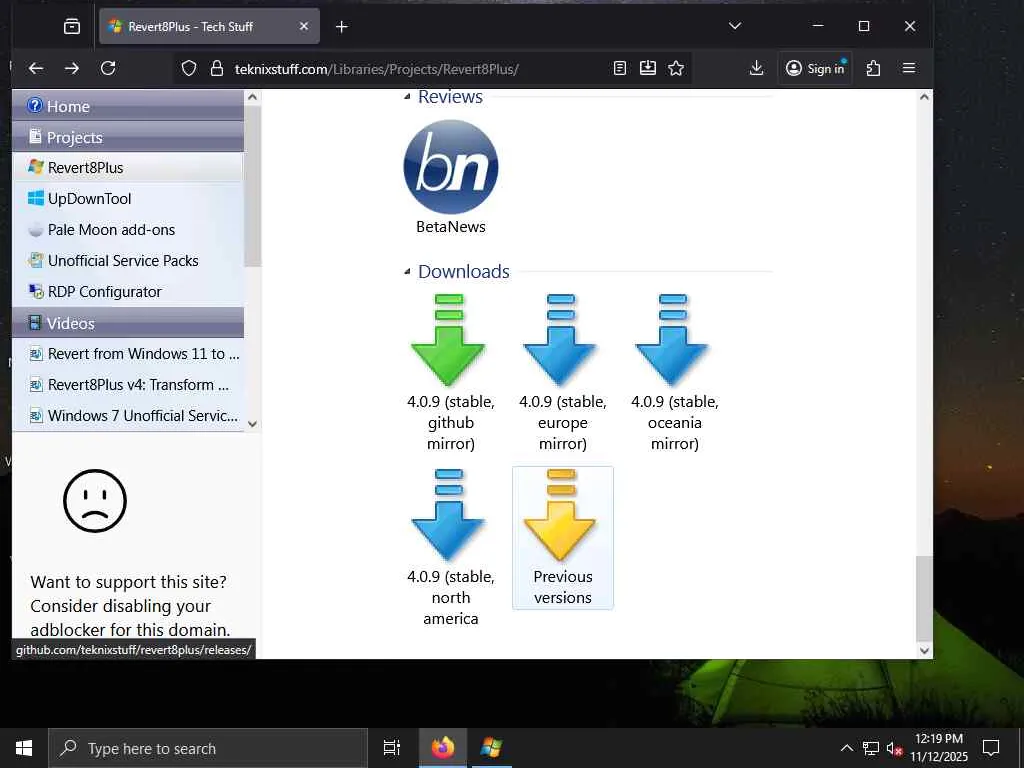
Task: Click main page scroll down arrow
Action: pyautogui.click(x=924, y=650)
